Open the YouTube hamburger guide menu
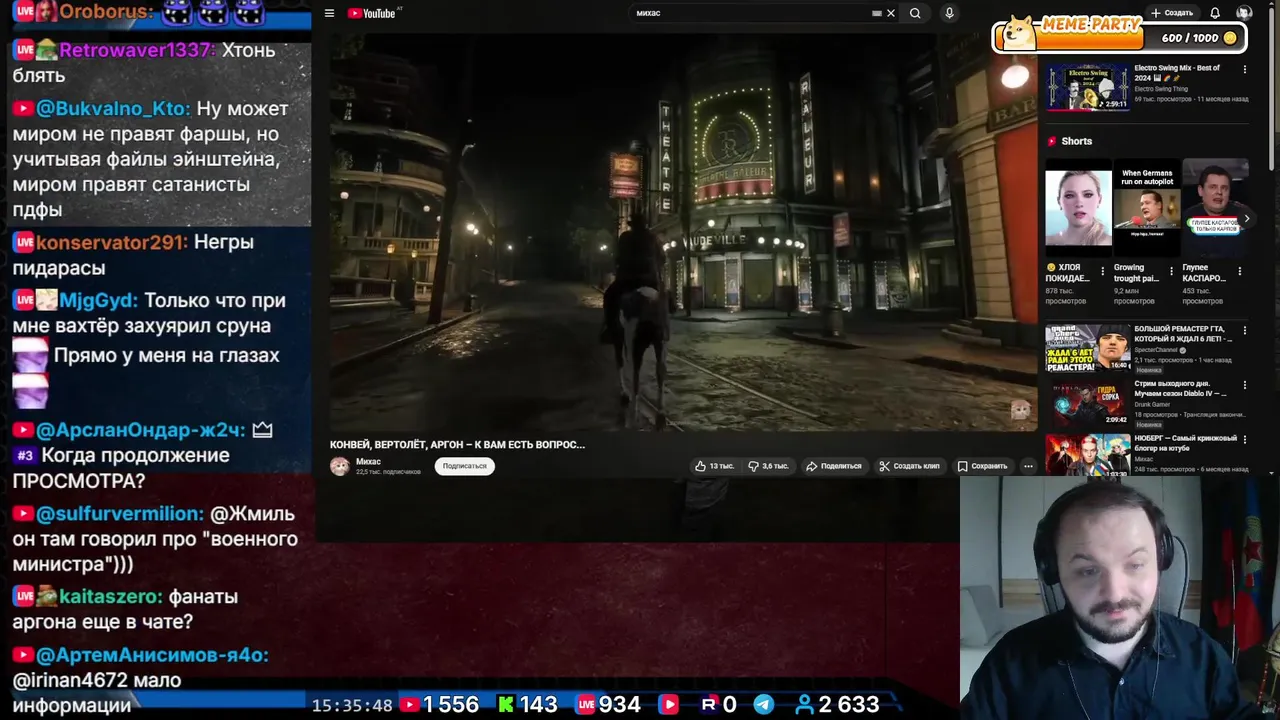Viewport: 1280px width, 720px height. coord(329,13)
